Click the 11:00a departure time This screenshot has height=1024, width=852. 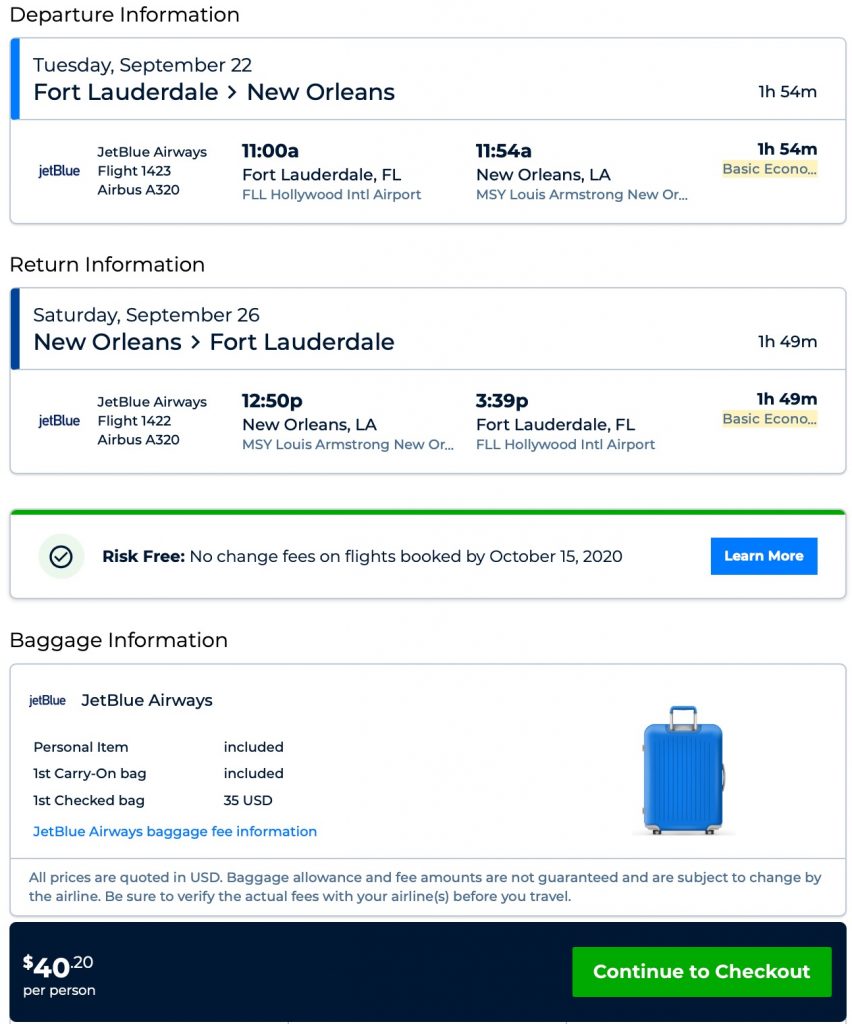270,151
